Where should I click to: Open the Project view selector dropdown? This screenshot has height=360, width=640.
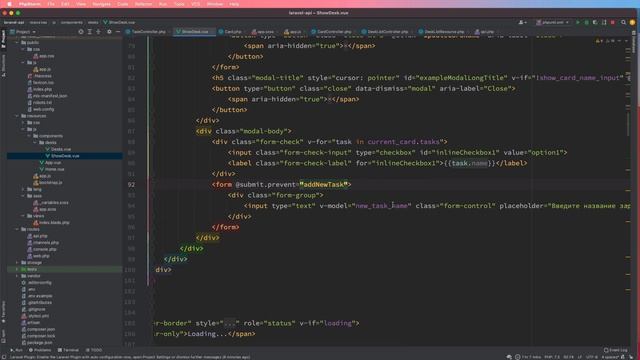click(23, 31)
